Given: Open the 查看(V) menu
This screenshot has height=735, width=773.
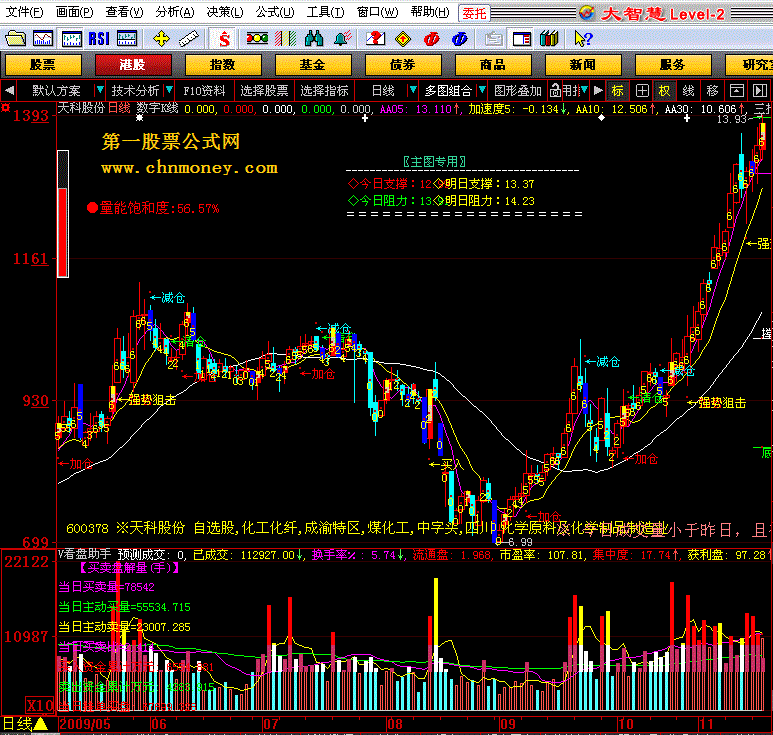Looking at the screenshot, I should tap(124, 12).
